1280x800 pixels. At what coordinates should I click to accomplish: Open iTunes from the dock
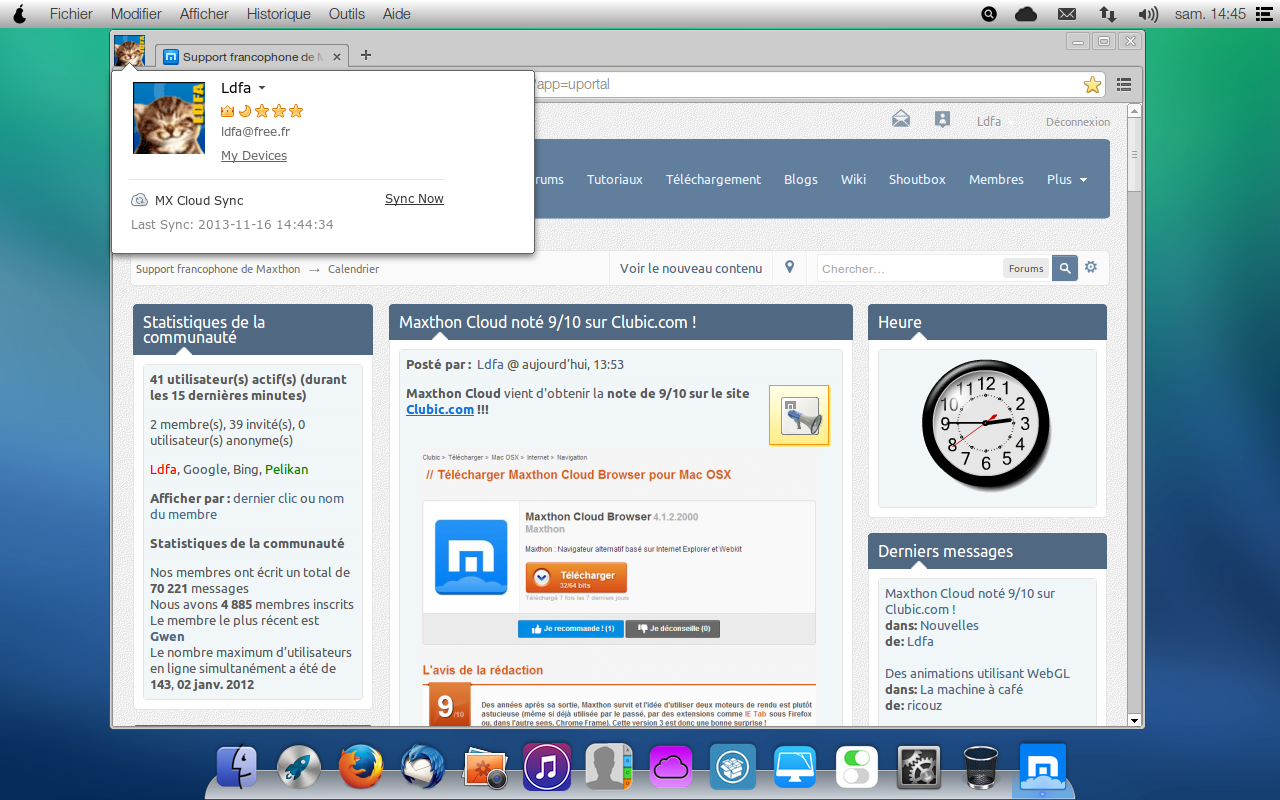(547, 768)
